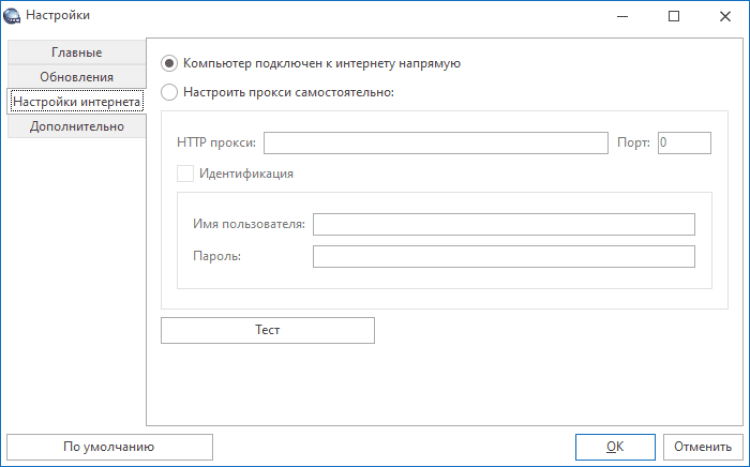Reset settings with По умолчанию button

pos(110,446)
